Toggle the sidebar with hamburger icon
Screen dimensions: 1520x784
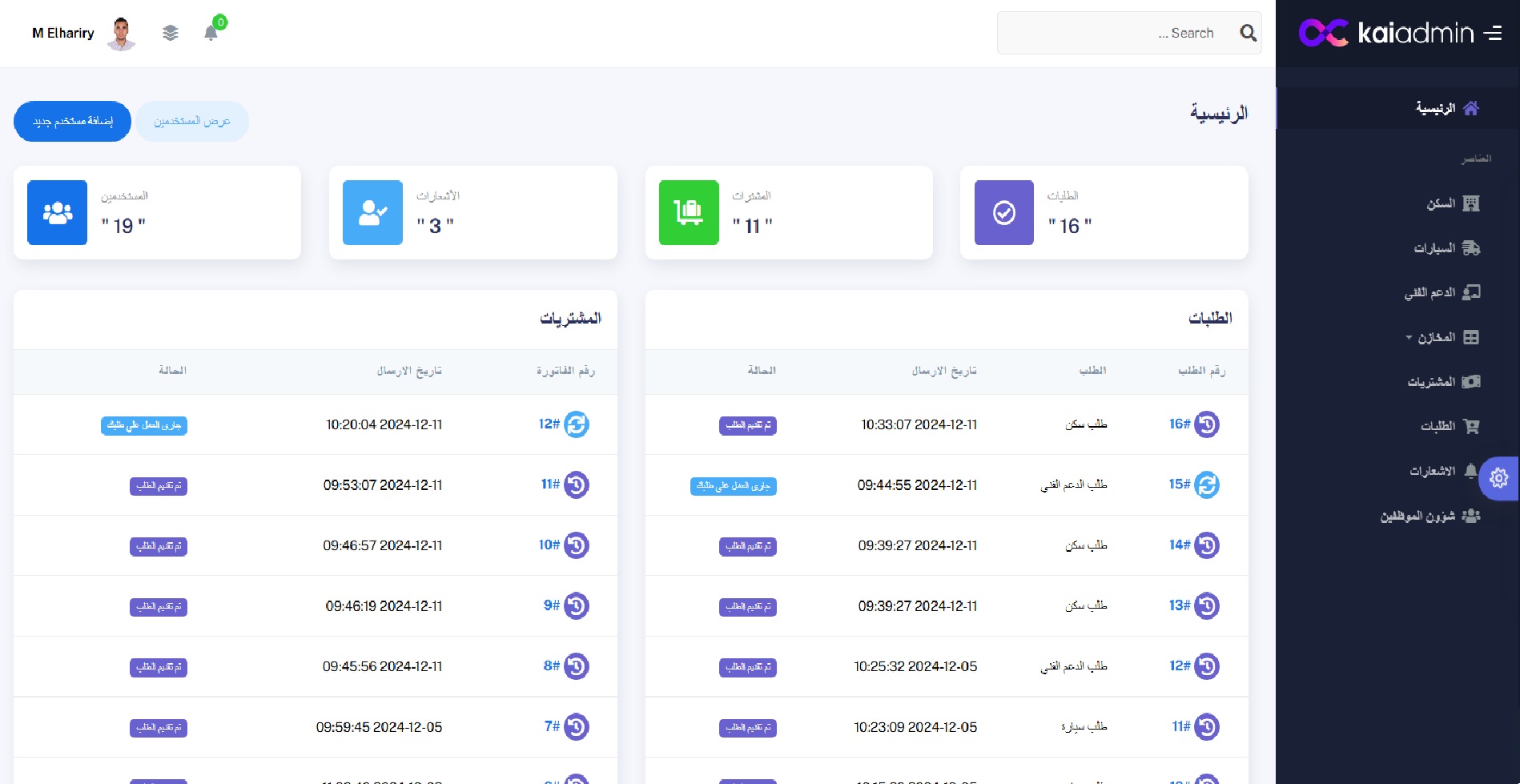click(x=1492, y=33)
